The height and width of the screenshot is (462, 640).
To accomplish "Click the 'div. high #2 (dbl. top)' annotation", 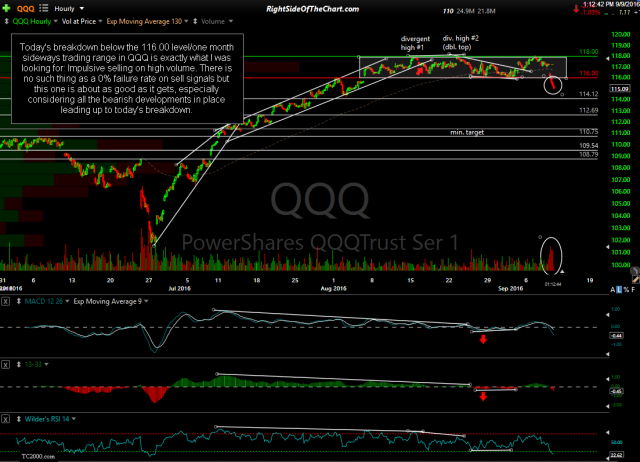I will (x=460, y=42).
